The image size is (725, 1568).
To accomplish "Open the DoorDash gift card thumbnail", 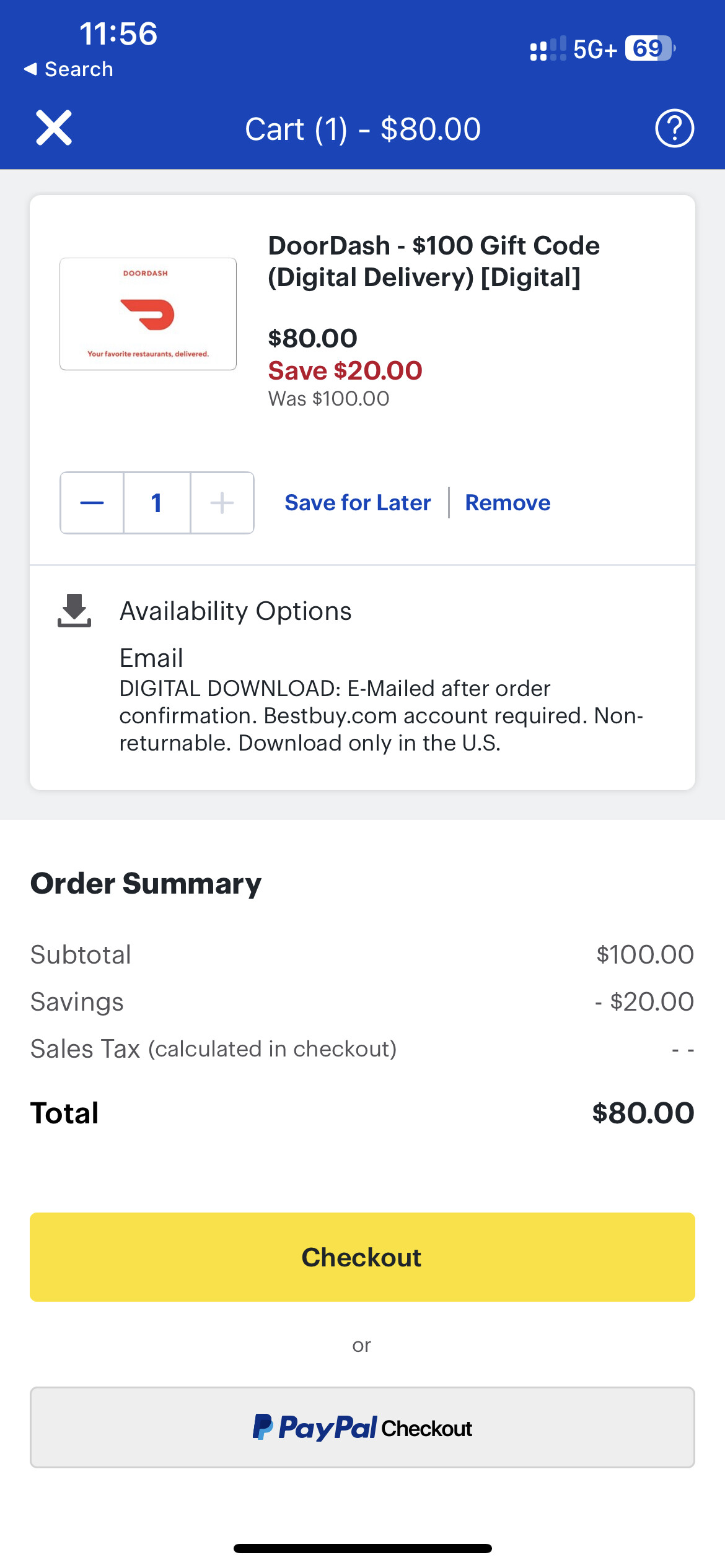I will (148, 314).
